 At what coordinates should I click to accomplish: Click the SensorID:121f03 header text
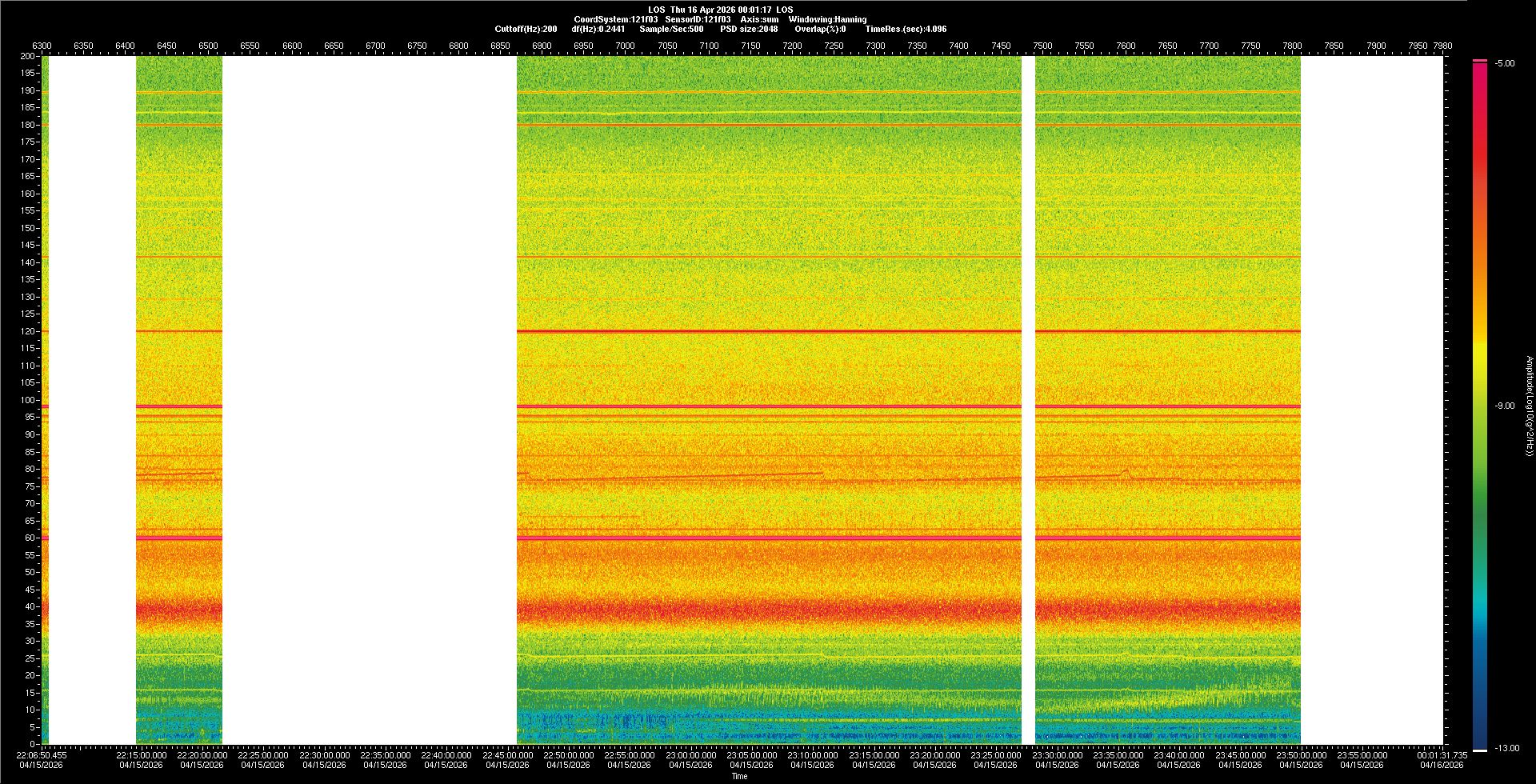coord(698,19)
